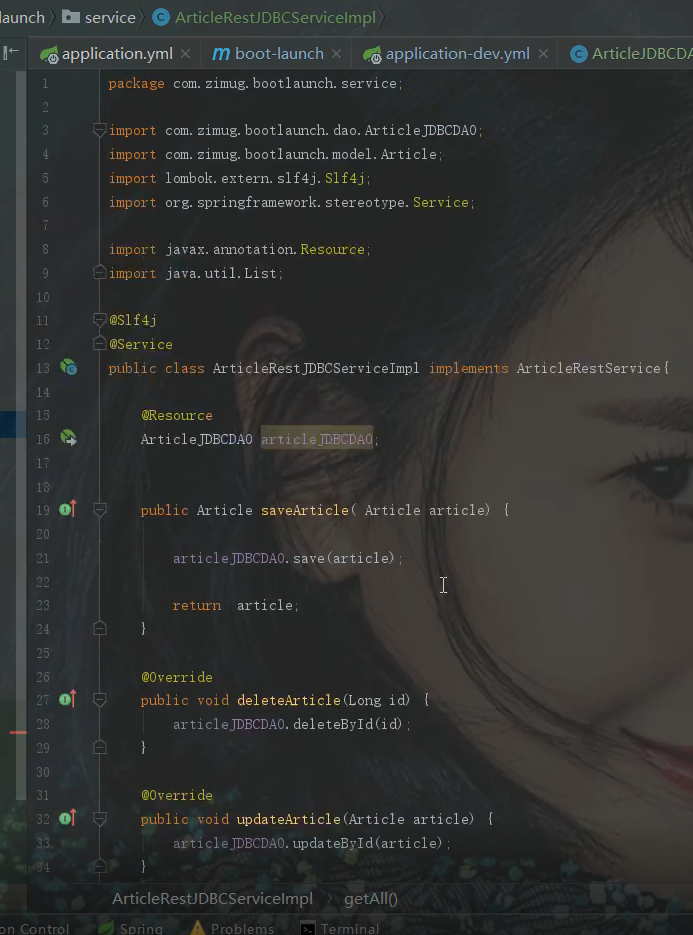Close the application.yml tab
Screen dimensions: 693x935
click(x=185, y=54)
